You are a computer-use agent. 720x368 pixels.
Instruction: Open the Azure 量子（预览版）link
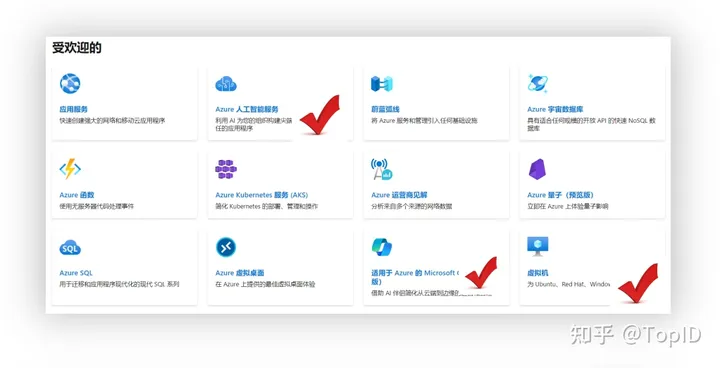pos(560,195)
